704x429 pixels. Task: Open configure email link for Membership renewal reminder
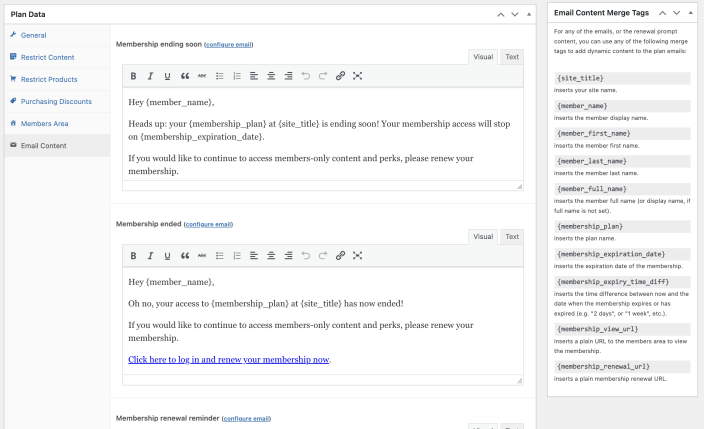point(246,418)
